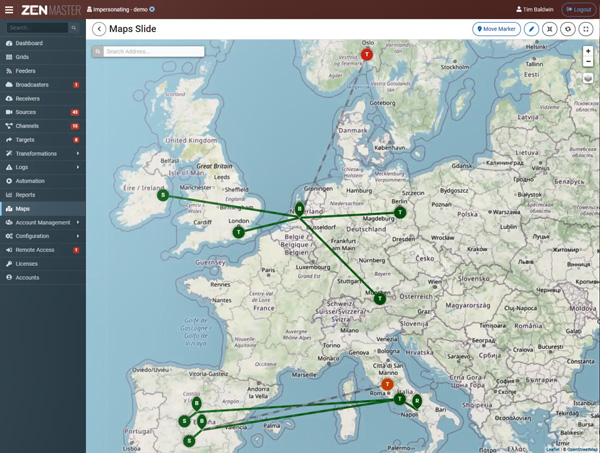
Task: Select the southernmost S marker in Spain
Action: tap(189, 441)
